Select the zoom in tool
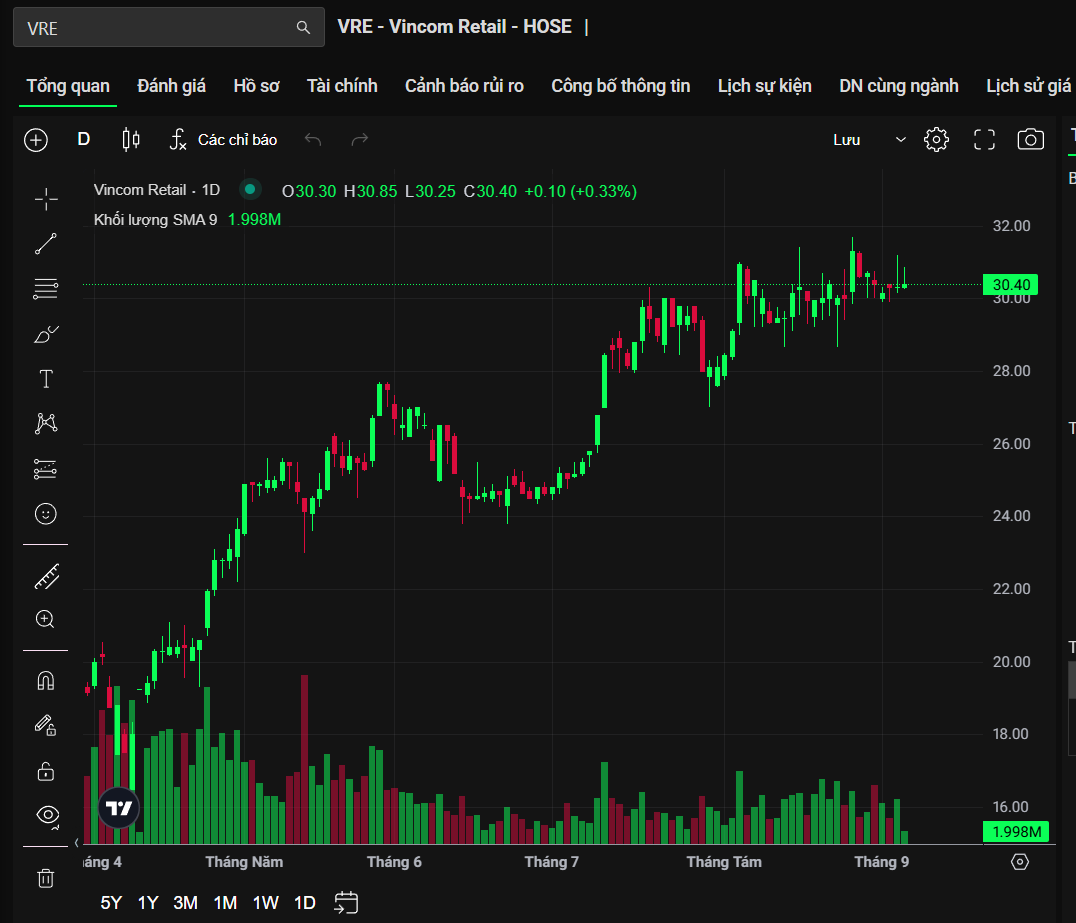The image size is (1076, 923). pos(45,619)
